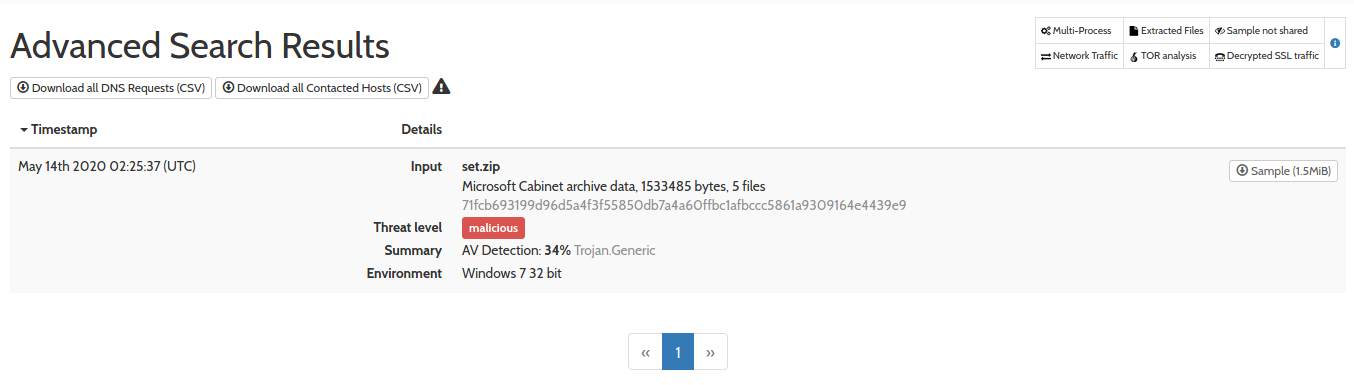
Task: Download the Sample 1.5MiB file
Action: (1283, 171)
